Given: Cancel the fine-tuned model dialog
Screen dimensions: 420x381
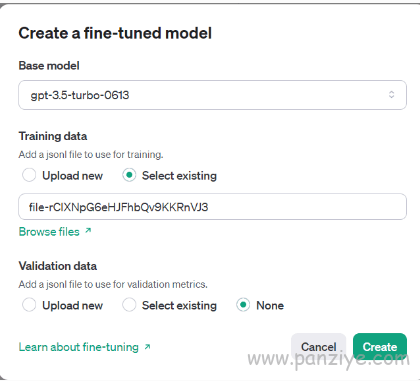Looking at the screenshot, I should point(318,347).
